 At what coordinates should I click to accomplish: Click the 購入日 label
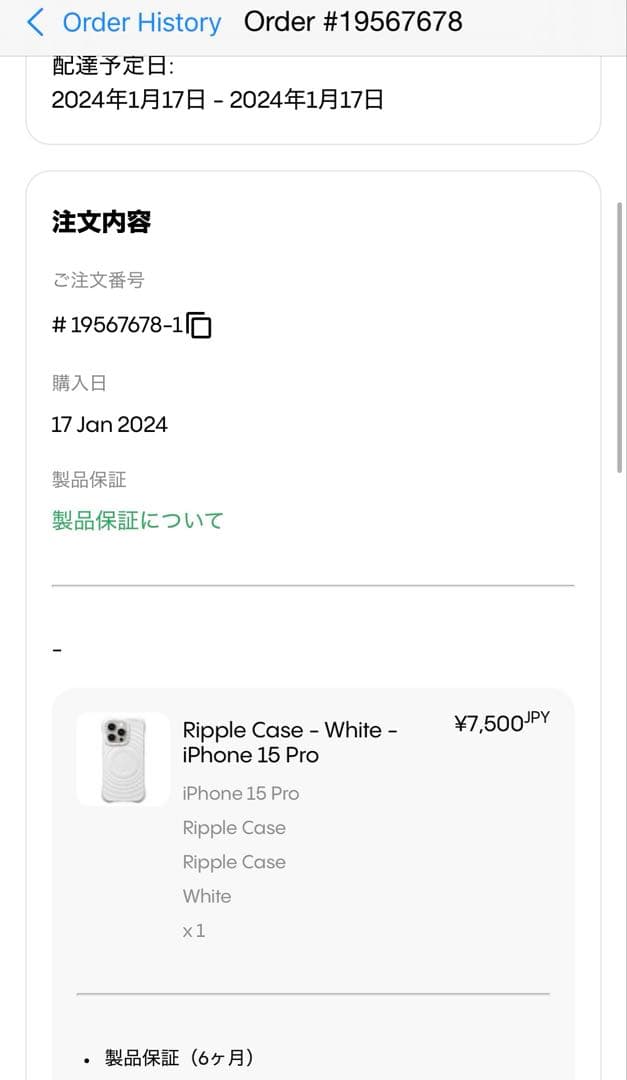[x=79, y=382]
